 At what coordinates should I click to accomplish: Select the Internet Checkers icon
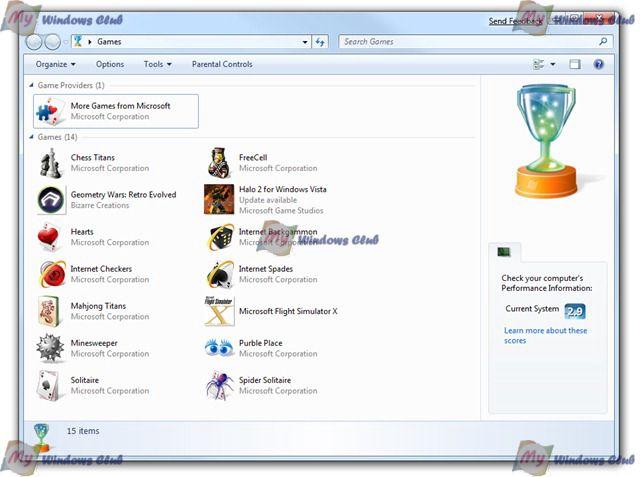click(52, 273)
